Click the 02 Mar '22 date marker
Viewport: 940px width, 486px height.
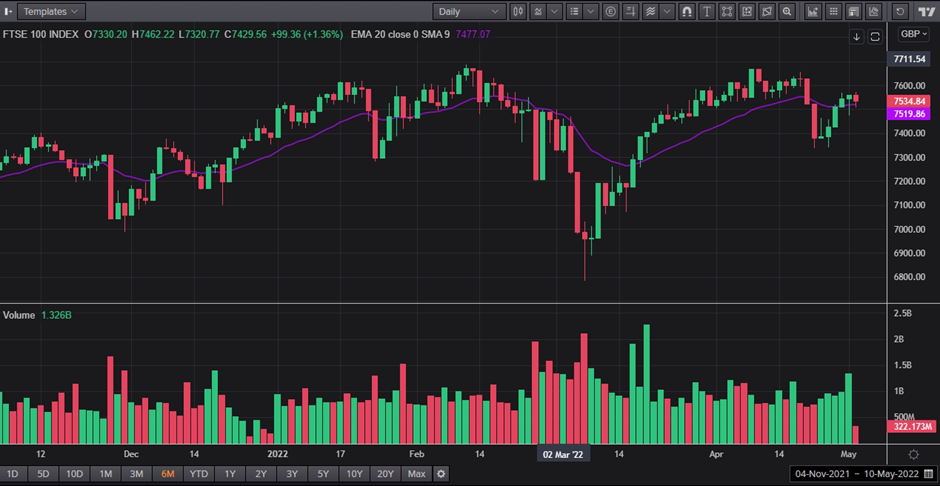(x=563, y=454)
